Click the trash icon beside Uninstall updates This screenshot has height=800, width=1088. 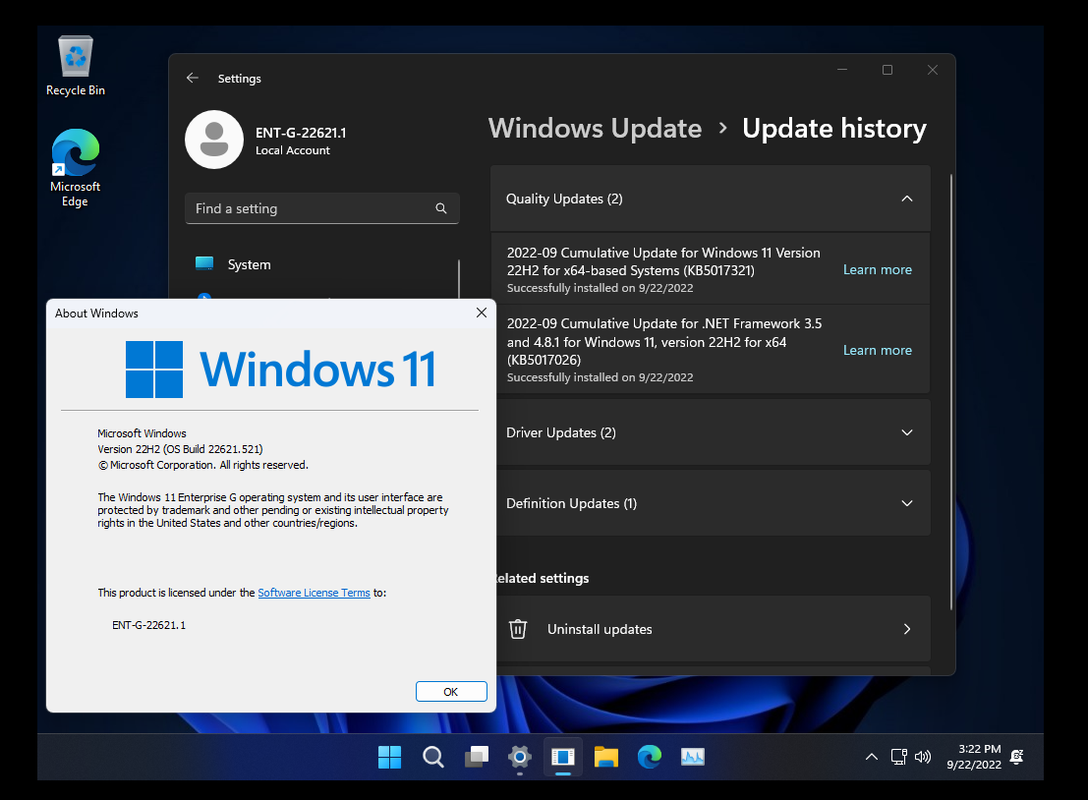(x=518, y=629)
